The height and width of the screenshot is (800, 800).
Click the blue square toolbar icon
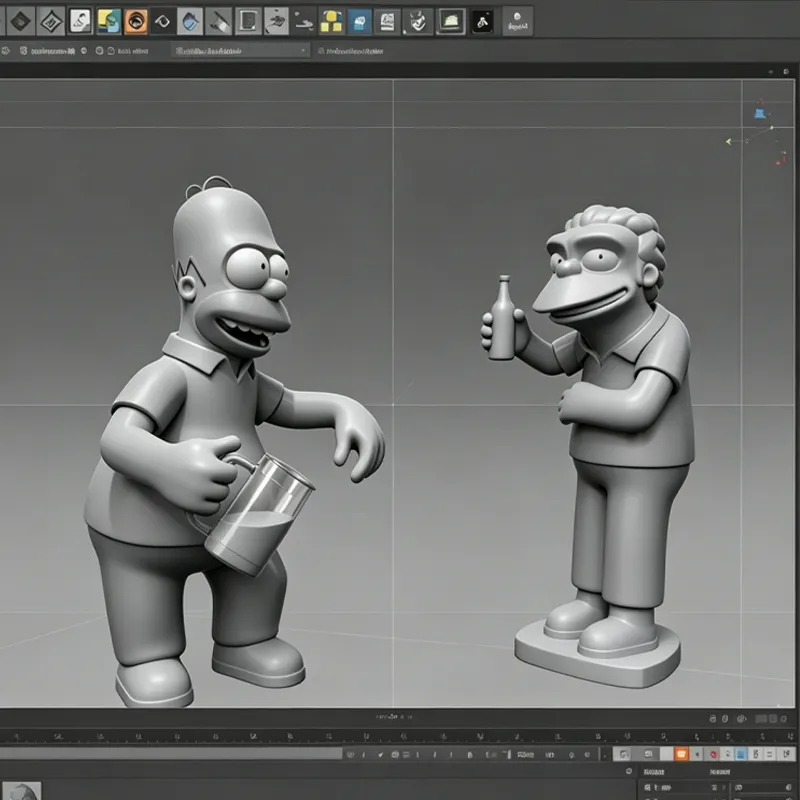pyautogui.click(x=359, y=21)
